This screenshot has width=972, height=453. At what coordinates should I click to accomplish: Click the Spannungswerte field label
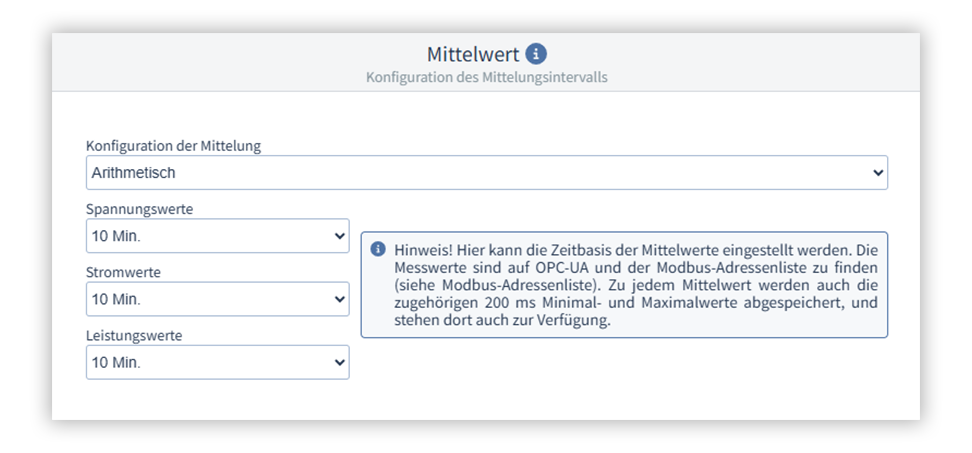tap(139, 209)
